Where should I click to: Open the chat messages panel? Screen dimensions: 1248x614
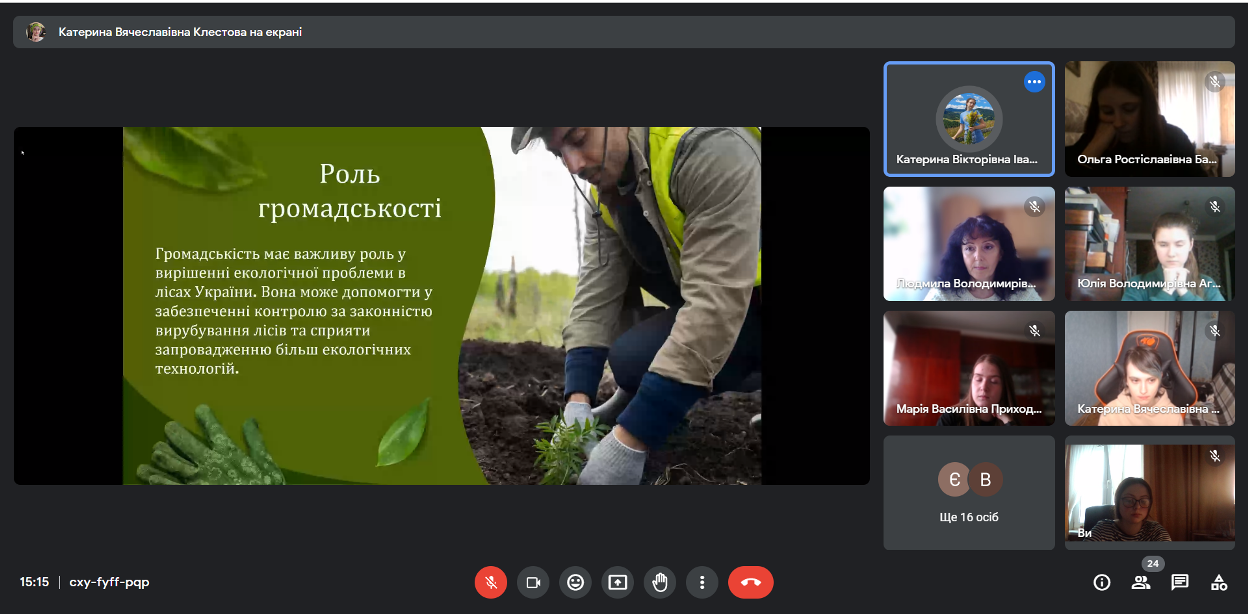click(1180, 582)
